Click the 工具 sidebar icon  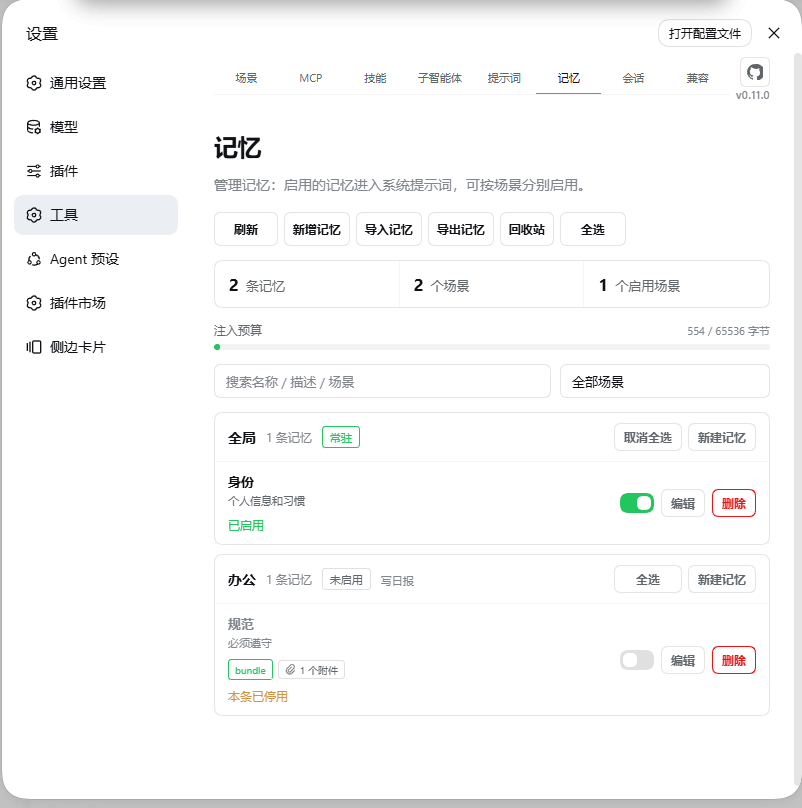pos(34,215)
